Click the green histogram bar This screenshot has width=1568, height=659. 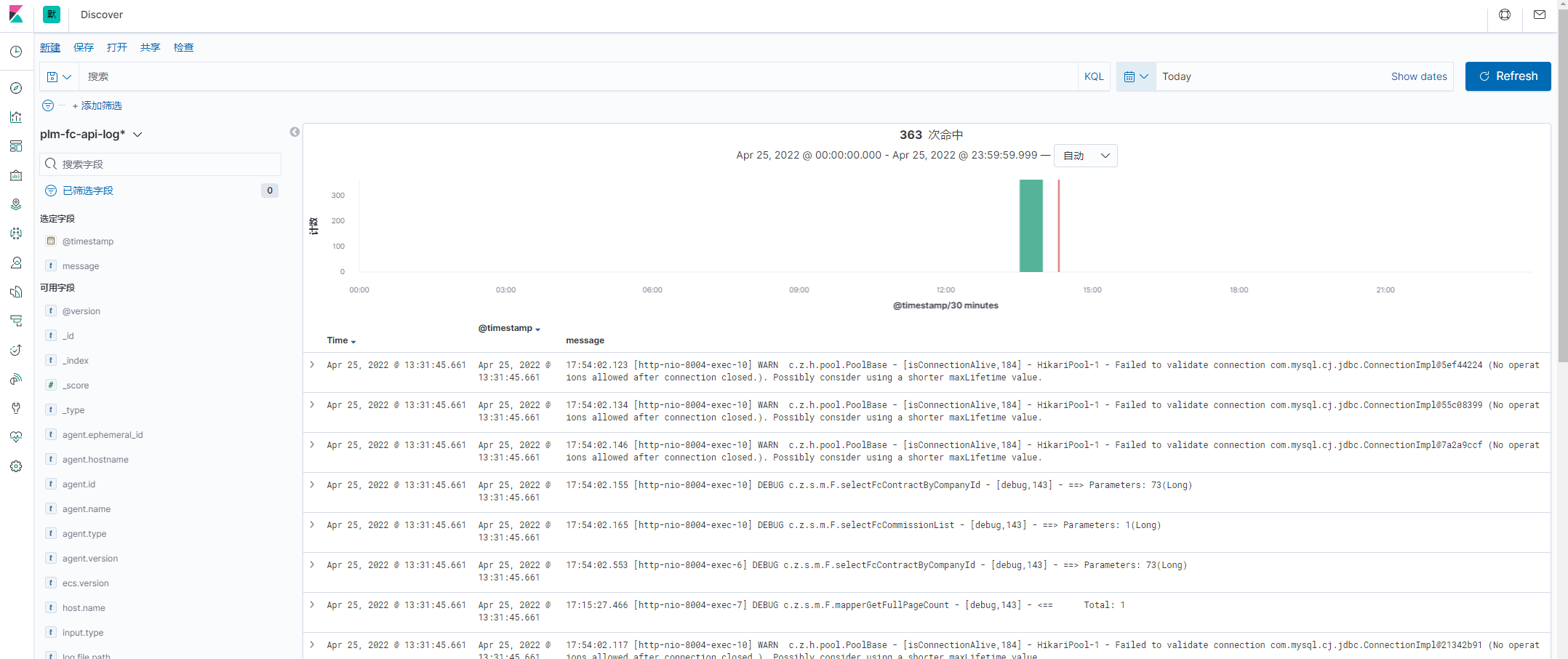(1031, 225)
